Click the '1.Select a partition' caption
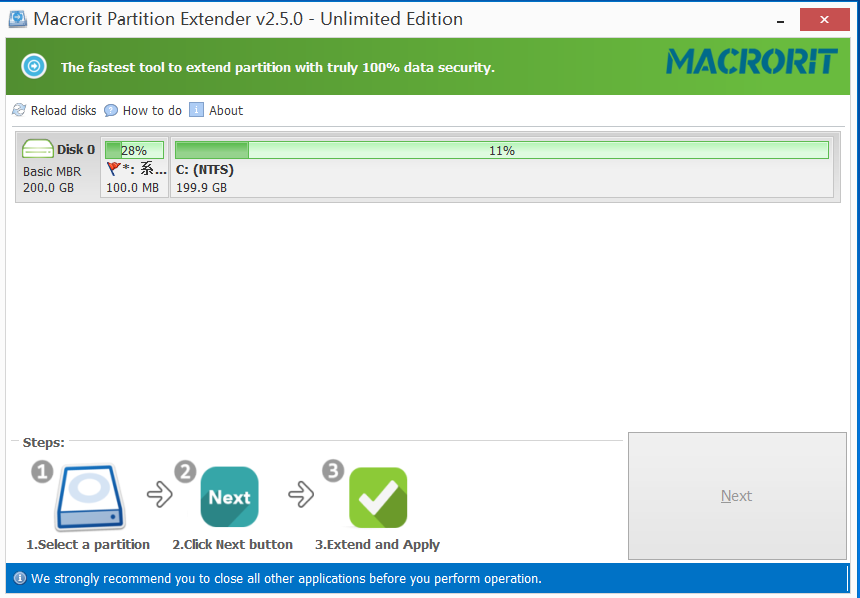 point(88,544)
